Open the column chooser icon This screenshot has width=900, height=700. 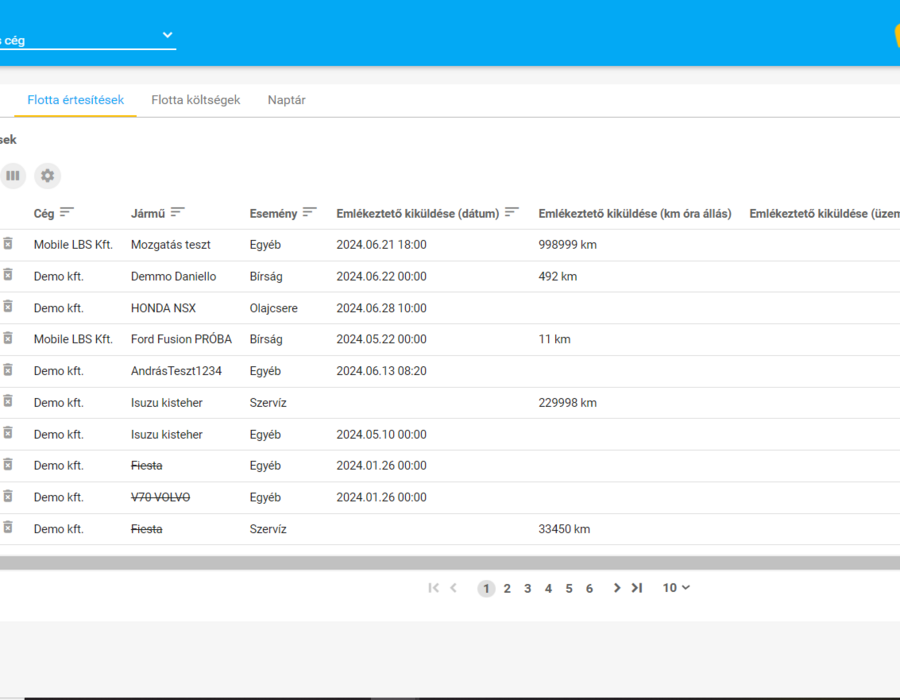[x=13, y=176]
